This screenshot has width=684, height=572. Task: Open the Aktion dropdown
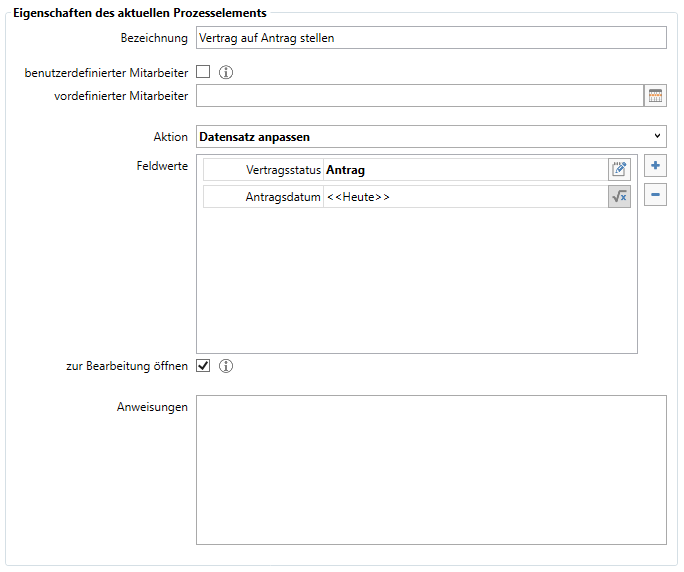coord(431,137)
